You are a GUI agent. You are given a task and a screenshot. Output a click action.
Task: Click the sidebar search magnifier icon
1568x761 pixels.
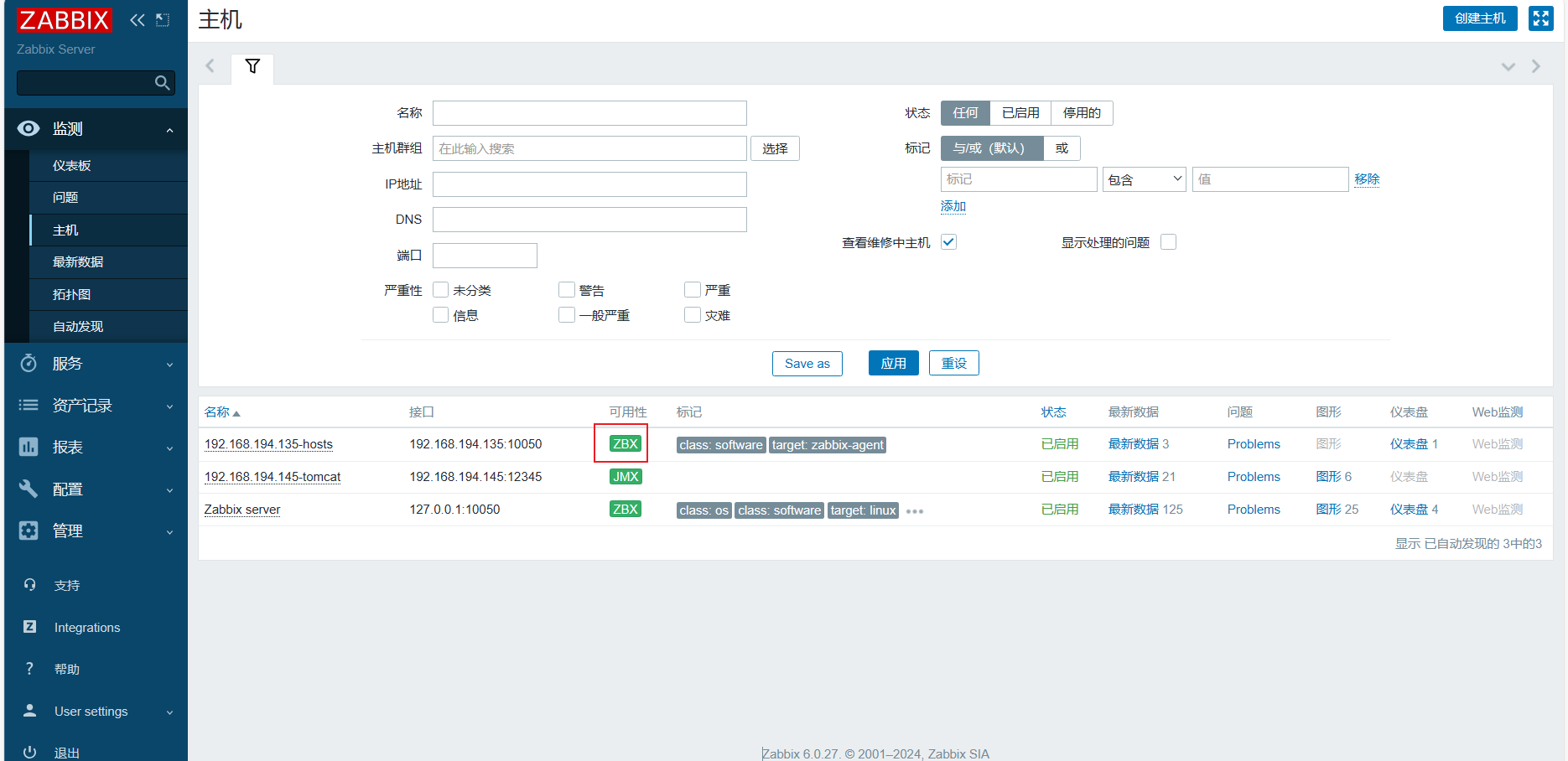[x=163, y=82]
